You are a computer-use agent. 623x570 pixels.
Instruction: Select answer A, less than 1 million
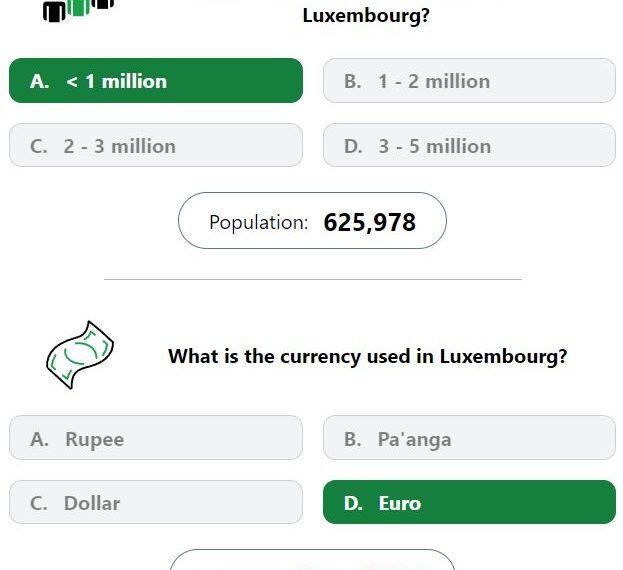click(x=155, y=81)
